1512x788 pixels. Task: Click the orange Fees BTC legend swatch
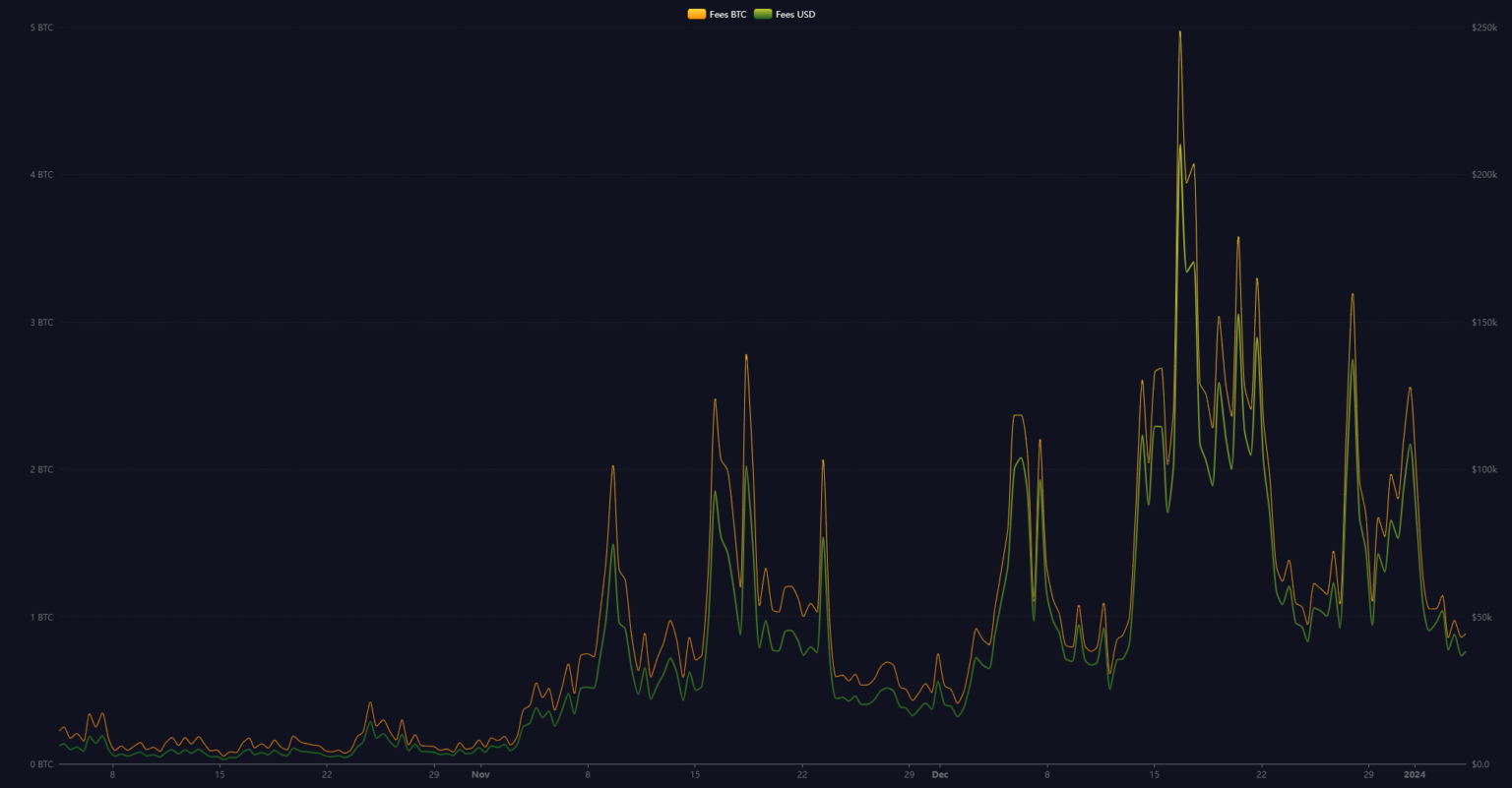(696, 14)
